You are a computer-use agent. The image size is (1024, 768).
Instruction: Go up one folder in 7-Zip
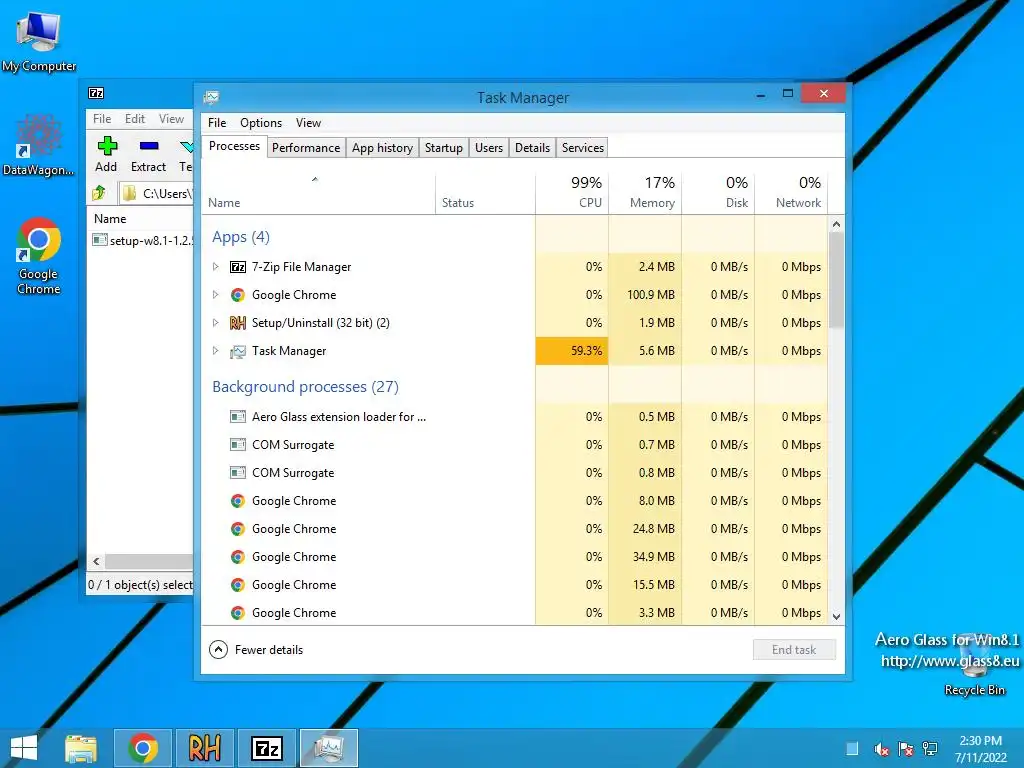point(99,193)
